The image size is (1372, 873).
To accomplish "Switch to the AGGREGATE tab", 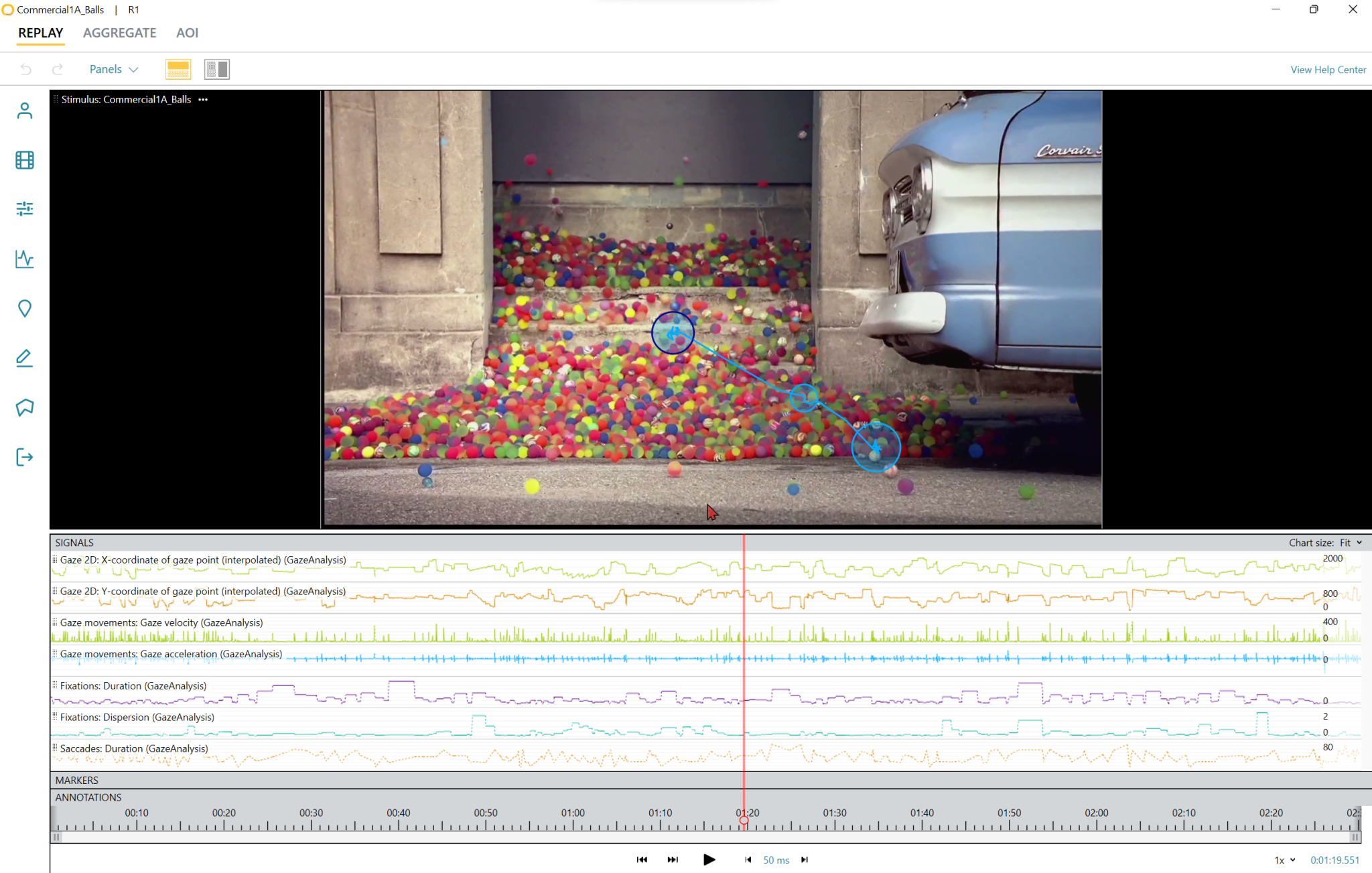I will click(119, 33).
